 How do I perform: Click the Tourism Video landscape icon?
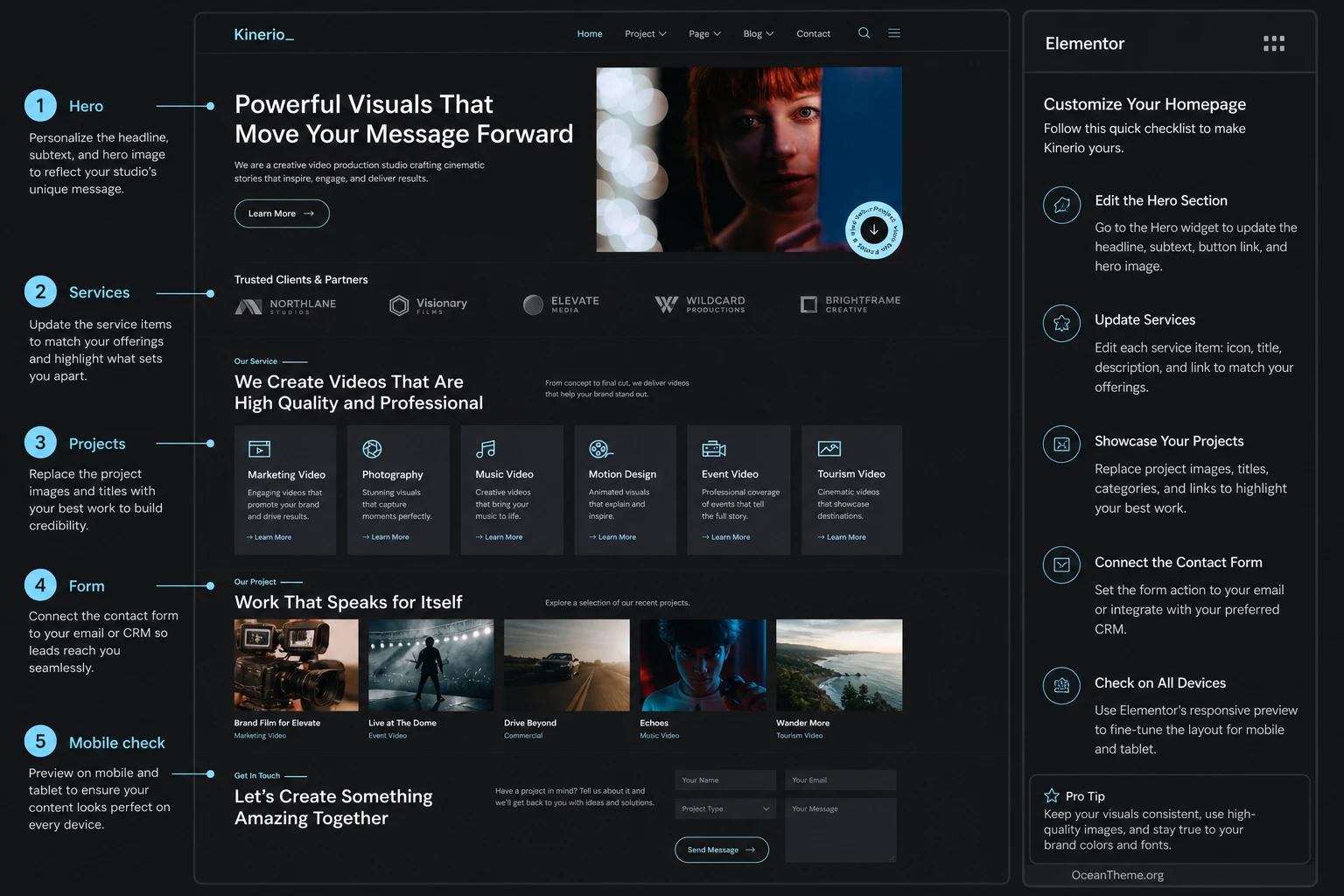tap(829, 449)
